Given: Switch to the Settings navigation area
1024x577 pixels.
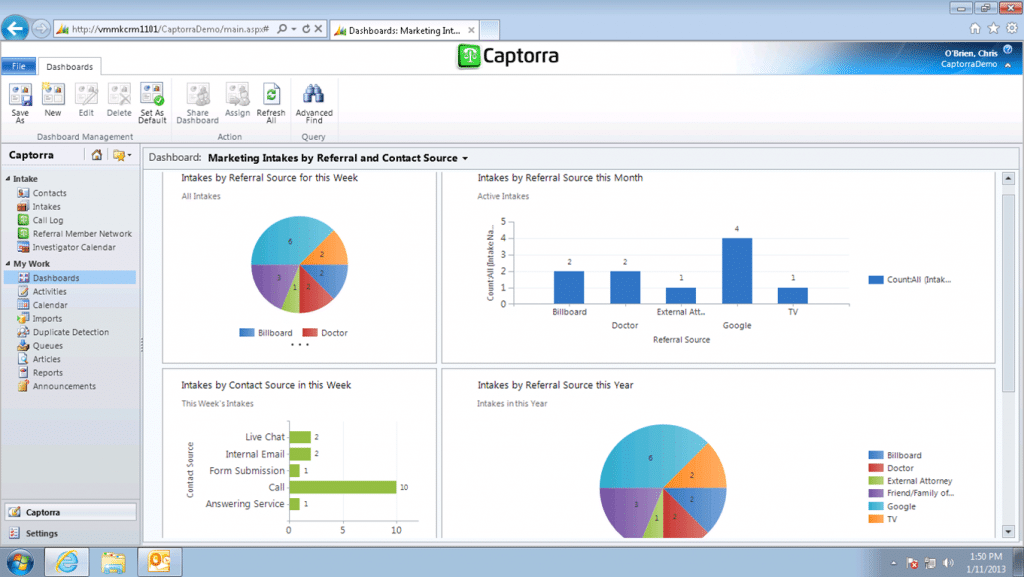Looking at the screenshot, I should tap(71, 533).
